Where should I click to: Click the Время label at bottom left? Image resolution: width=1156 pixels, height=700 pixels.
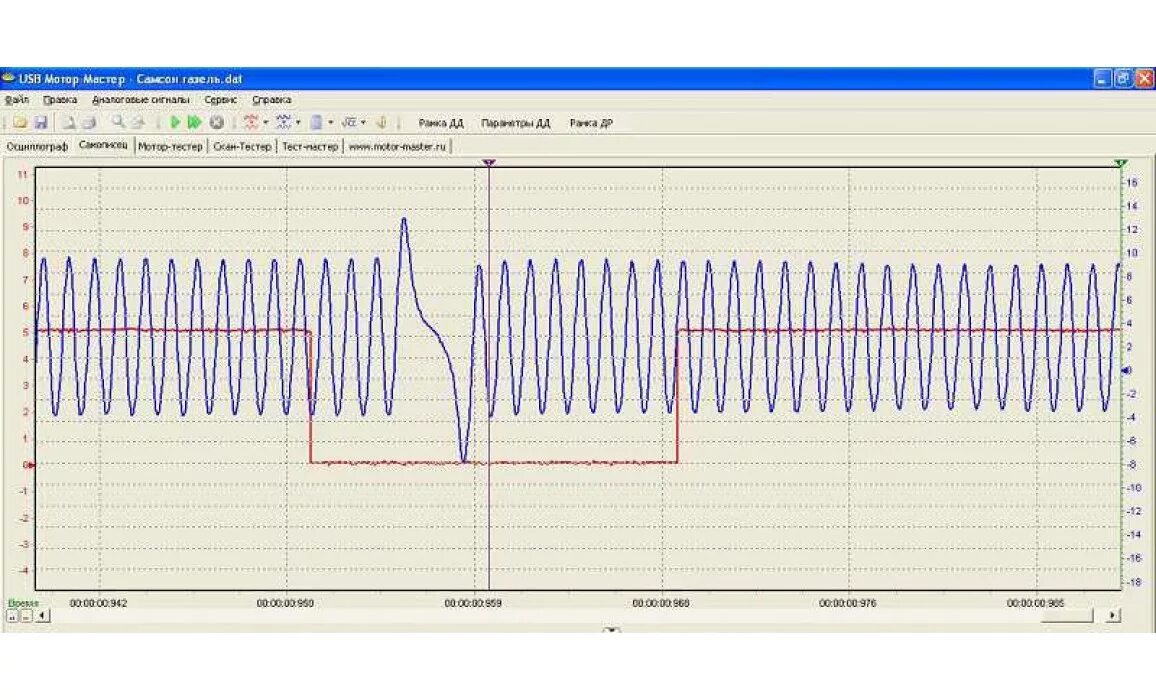coord(23,603)
